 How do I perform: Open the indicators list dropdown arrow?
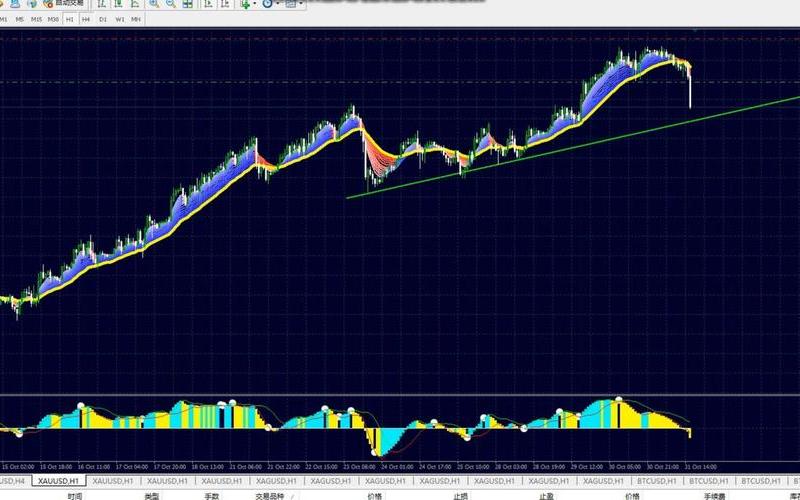(x=255, y=4)
